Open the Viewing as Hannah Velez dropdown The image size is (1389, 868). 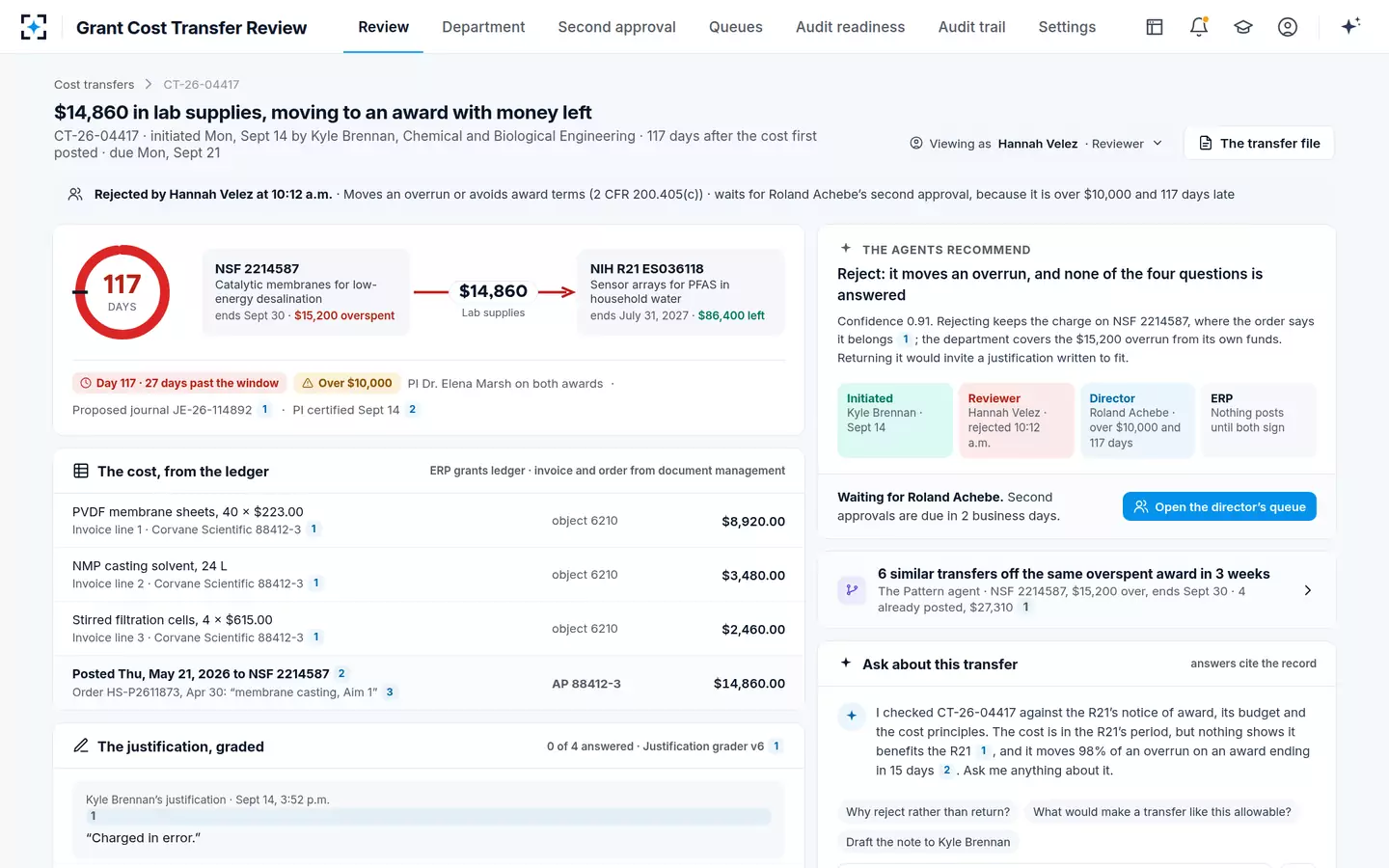click(1036, 144)
